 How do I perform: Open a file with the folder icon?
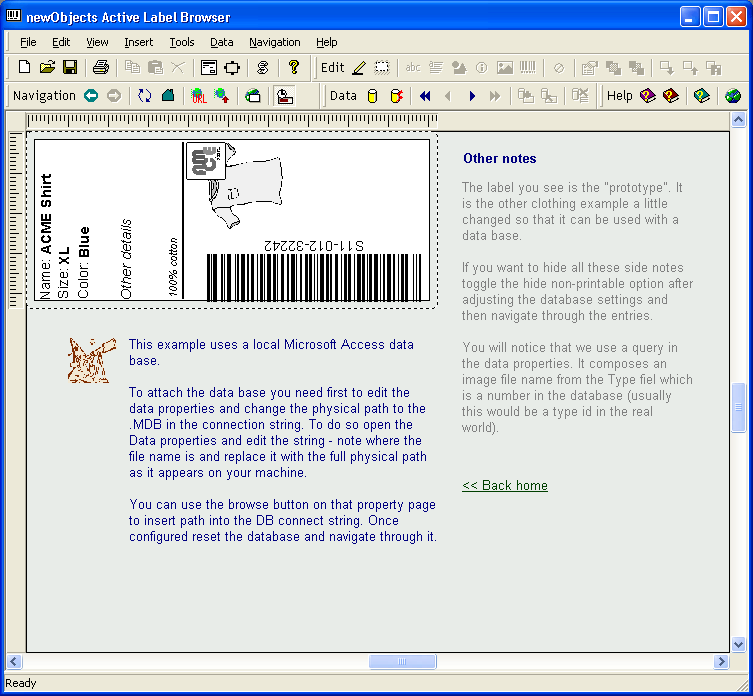pyautogui.click(x=47, y=67)
